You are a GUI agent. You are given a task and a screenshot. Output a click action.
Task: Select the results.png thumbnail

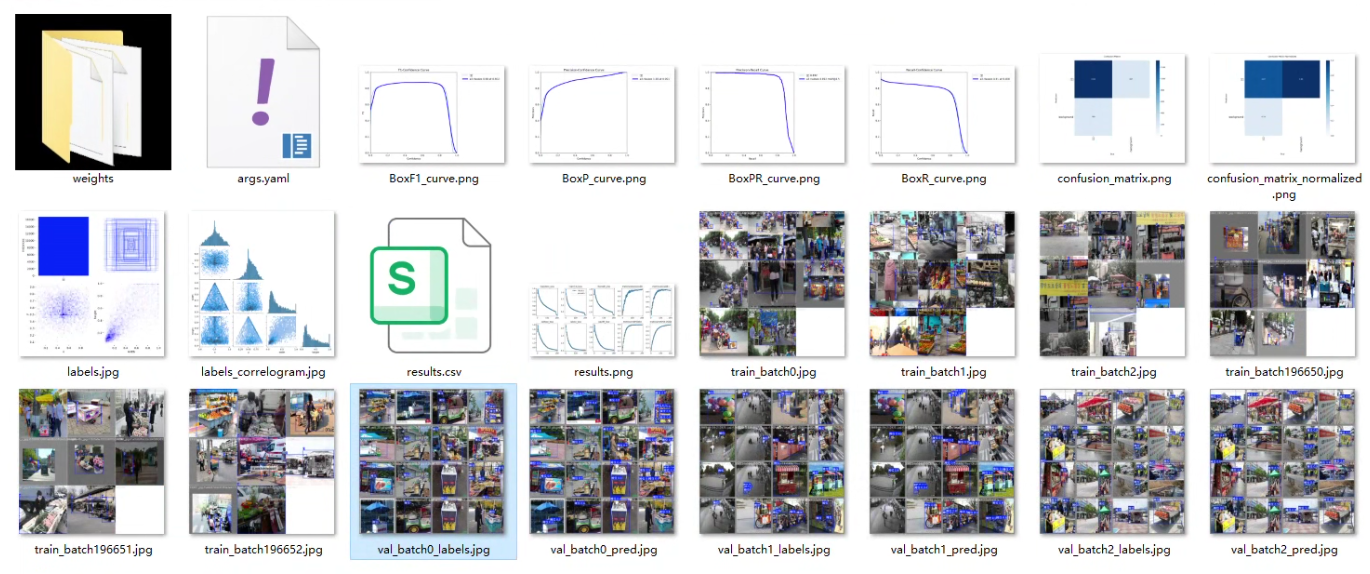coord(603,320)
